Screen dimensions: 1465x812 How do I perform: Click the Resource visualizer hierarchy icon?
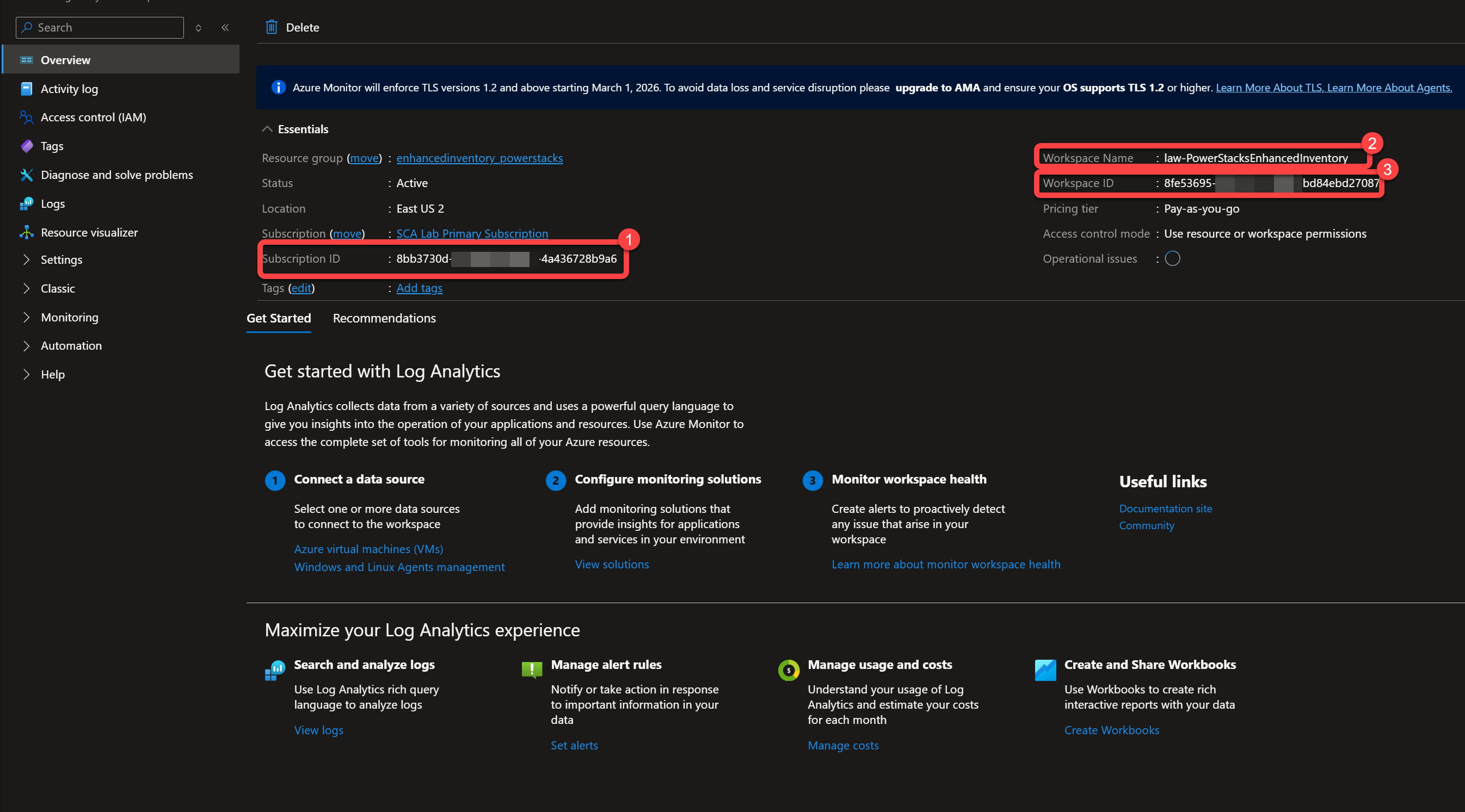coord(26,232)
